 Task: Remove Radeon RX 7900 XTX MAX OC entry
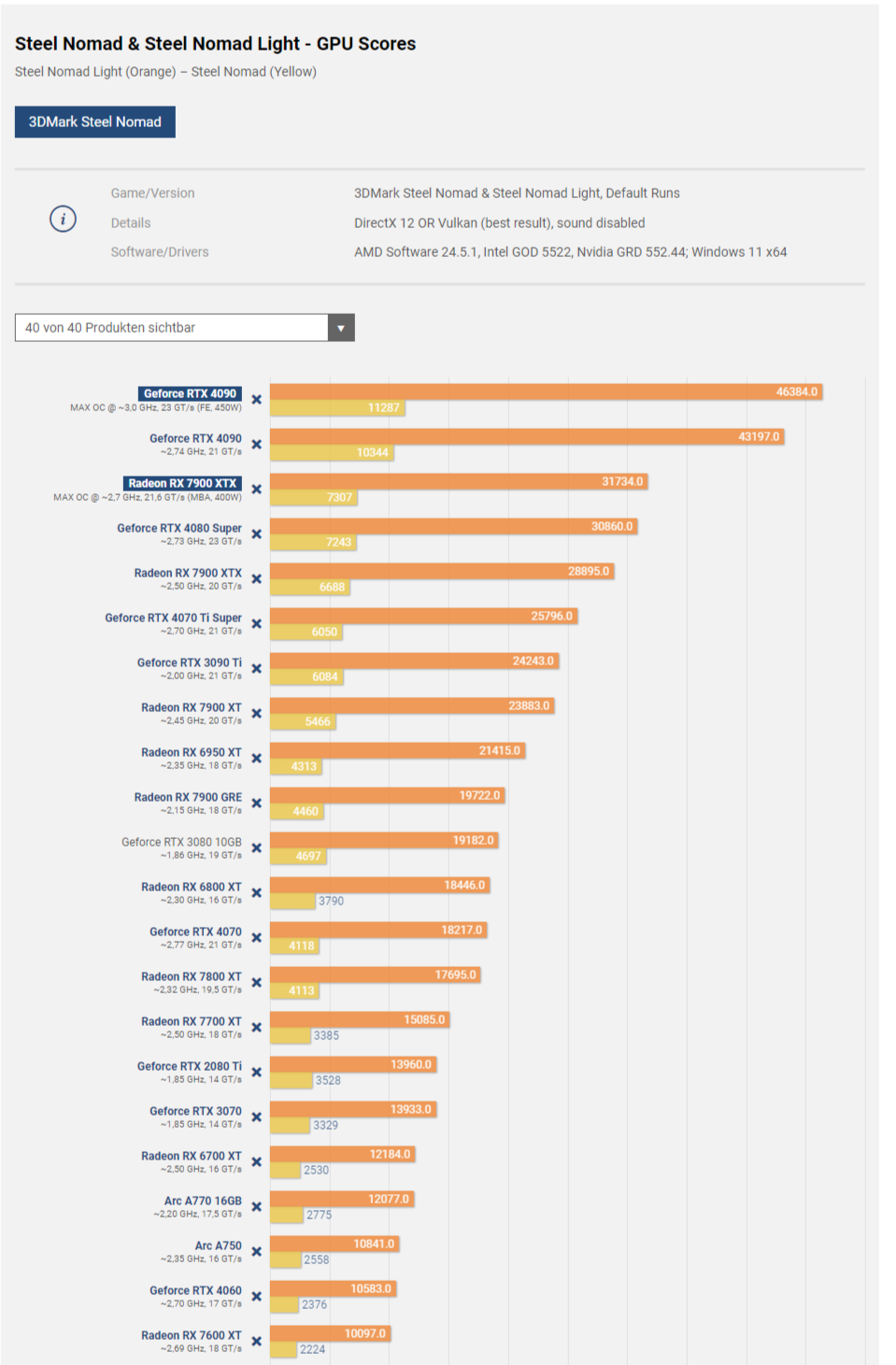pyautogui.click(x=257, y=490)
